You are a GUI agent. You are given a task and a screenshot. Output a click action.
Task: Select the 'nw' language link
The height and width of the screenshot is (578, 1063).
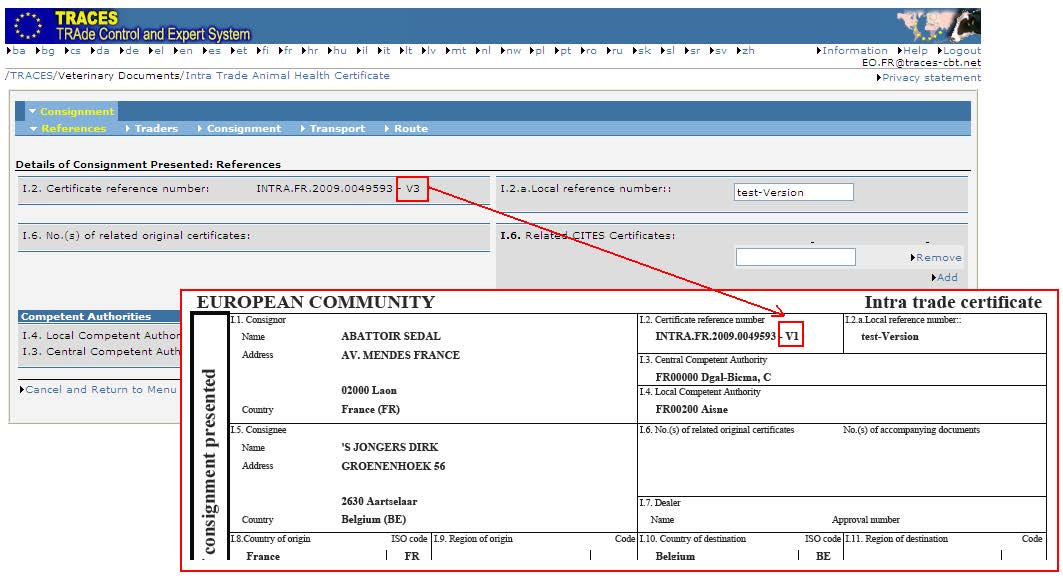pos(510,51)
